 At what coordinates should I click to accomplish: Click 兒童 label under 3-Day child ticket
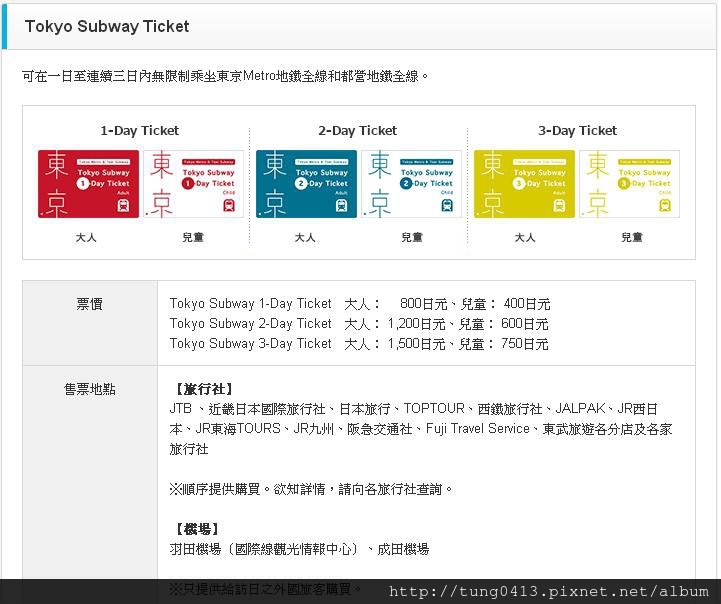click(631, 238)
